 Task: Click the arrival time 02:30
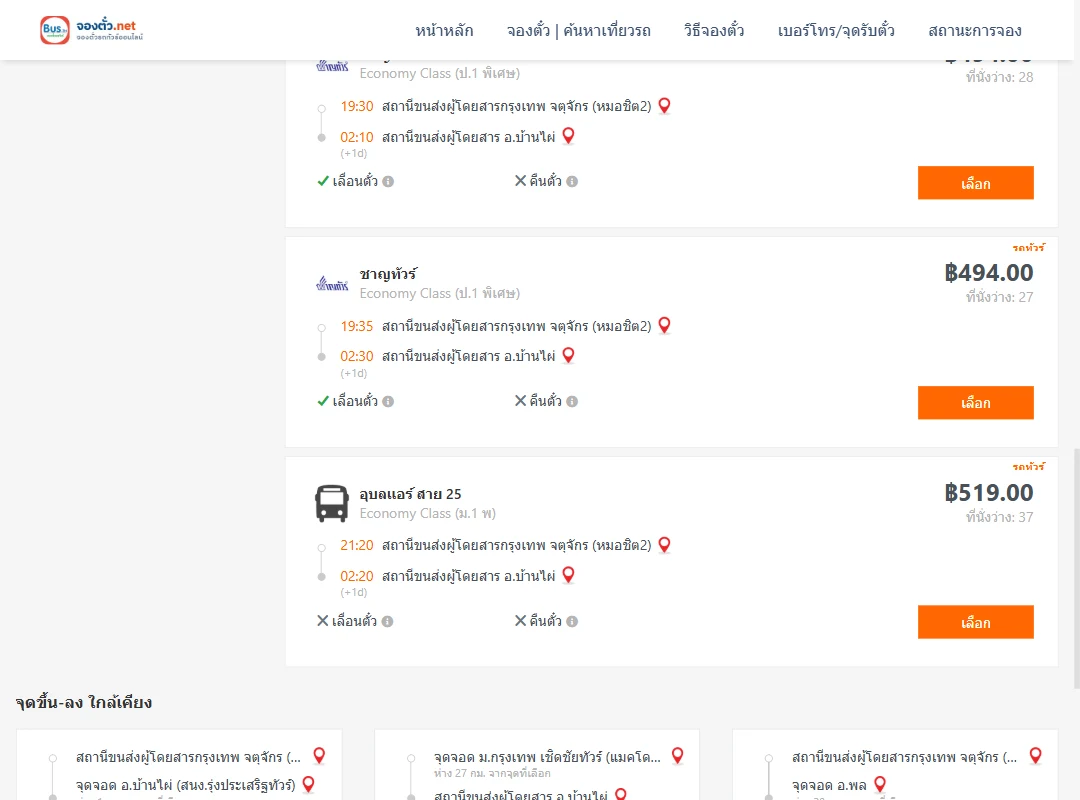click(357, 356)
